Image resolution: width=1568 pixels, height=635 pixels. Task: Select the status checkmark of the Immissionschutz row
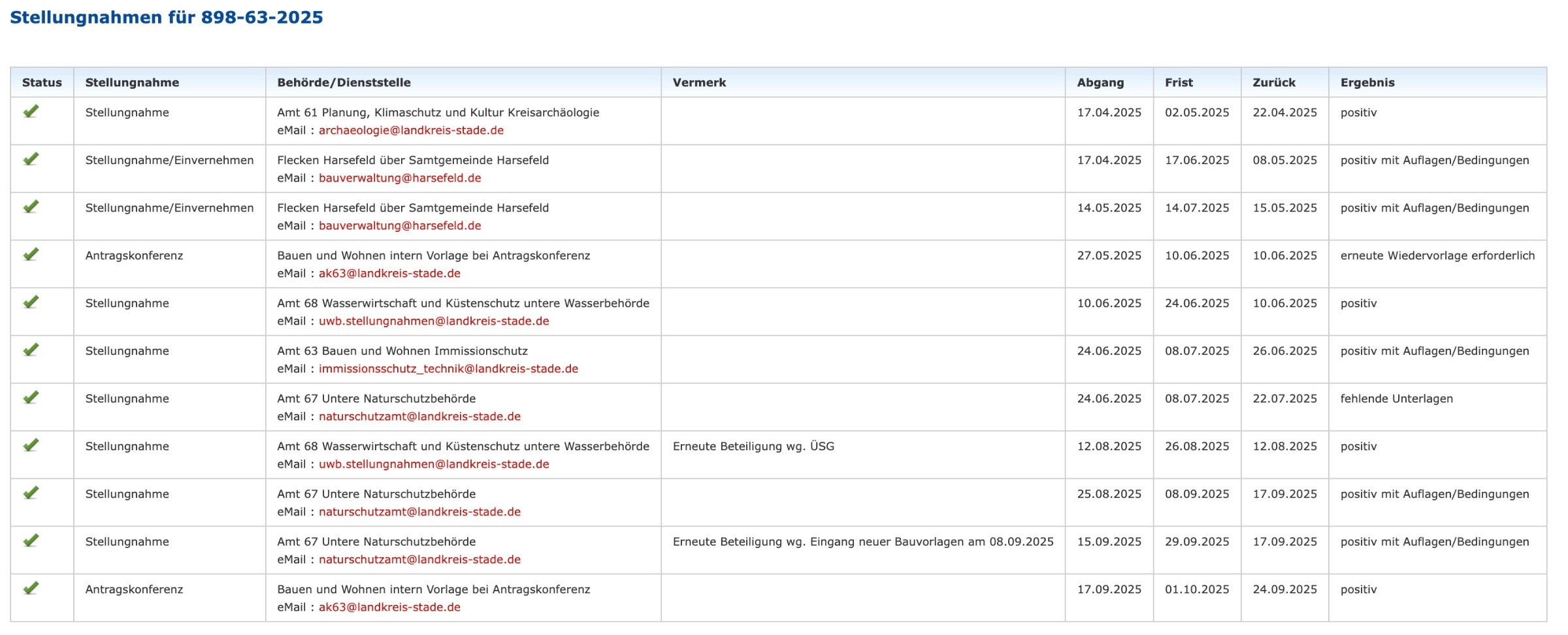pos(31,350)
